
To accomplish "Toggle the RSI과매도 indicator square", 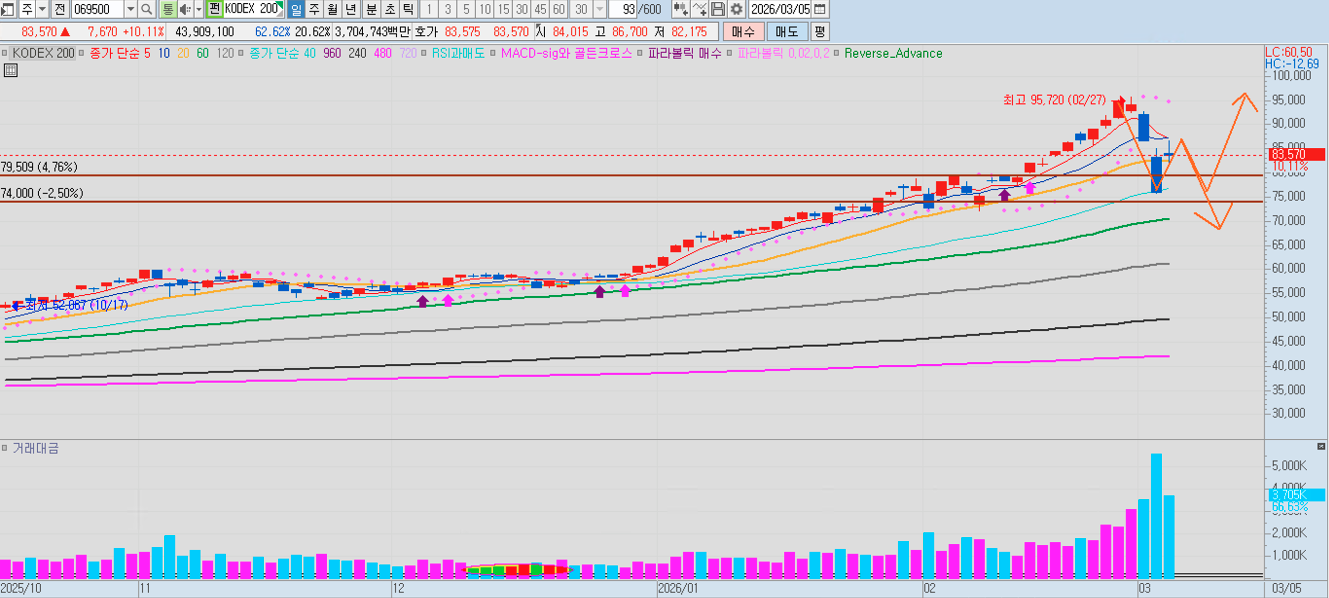I will [424, 53].
